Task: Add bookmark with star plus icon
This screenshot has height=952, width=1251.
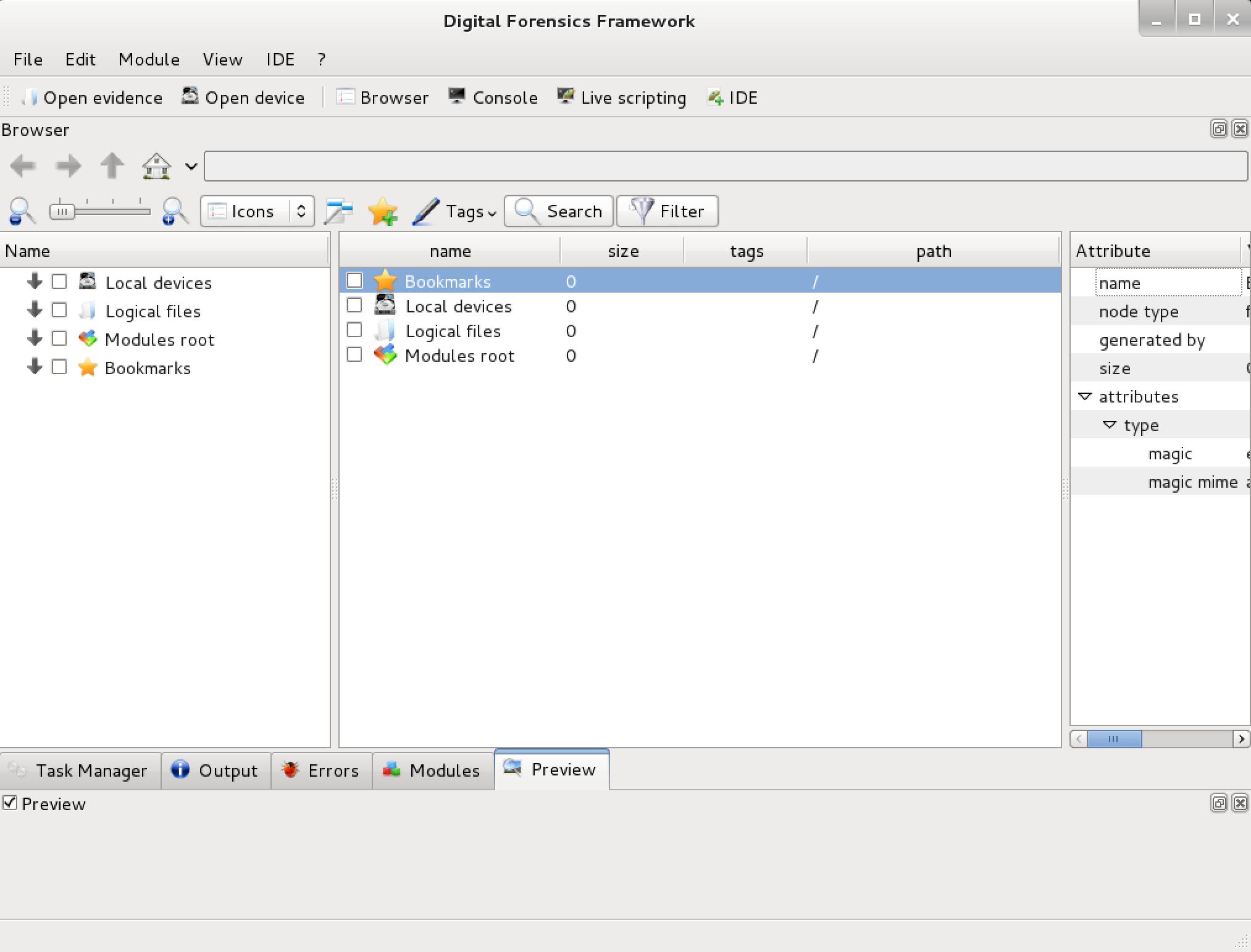Action: pos(383,211)
